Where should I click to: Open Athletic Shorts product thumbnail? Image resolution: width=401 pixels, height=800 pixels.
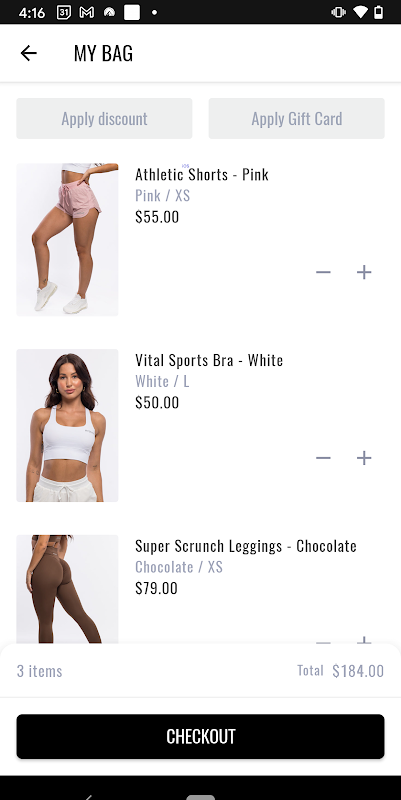[x=67, y=240]
